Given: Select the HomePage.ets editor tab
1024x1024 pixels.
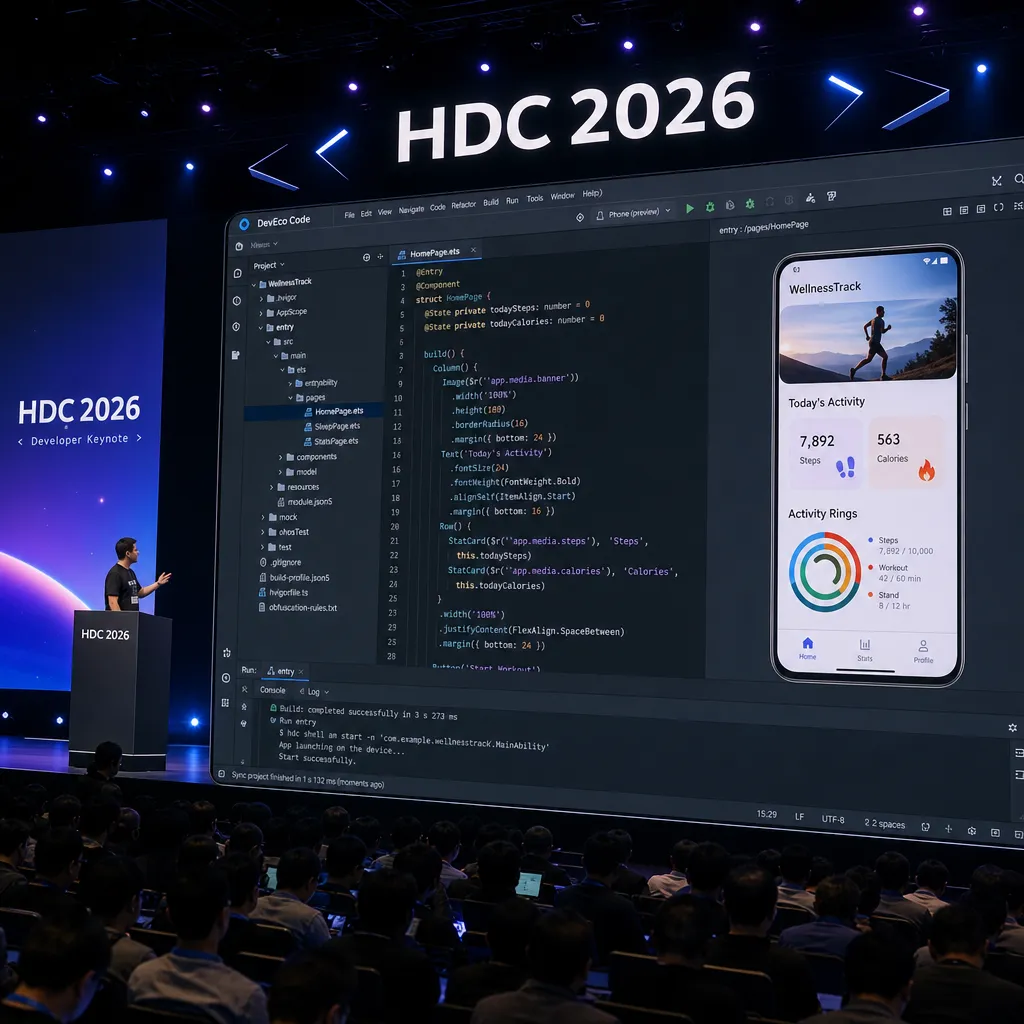Looking at the screenshot, I should (434, 253).
